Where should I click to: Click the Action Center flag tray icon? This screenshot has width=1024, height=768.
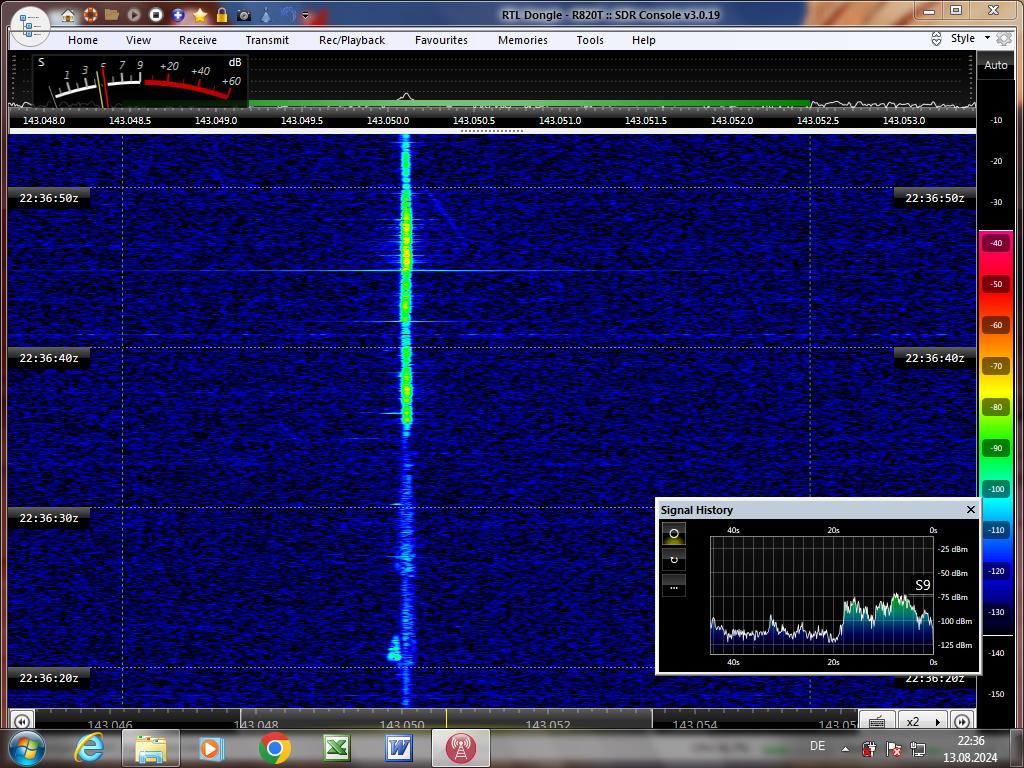(x=894, y=749)
